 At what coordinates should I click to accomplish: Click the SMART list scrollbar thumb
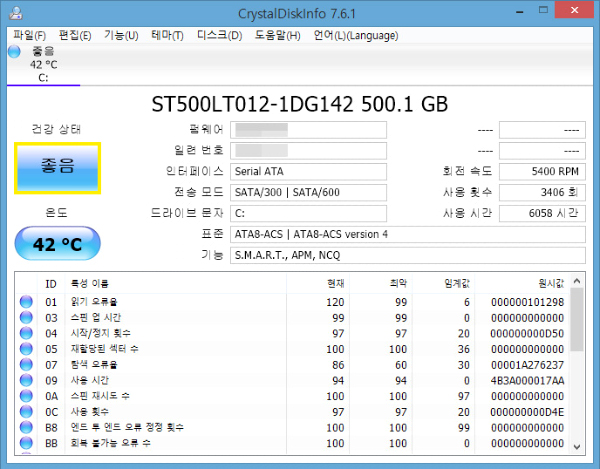click(x=577, y=320)
